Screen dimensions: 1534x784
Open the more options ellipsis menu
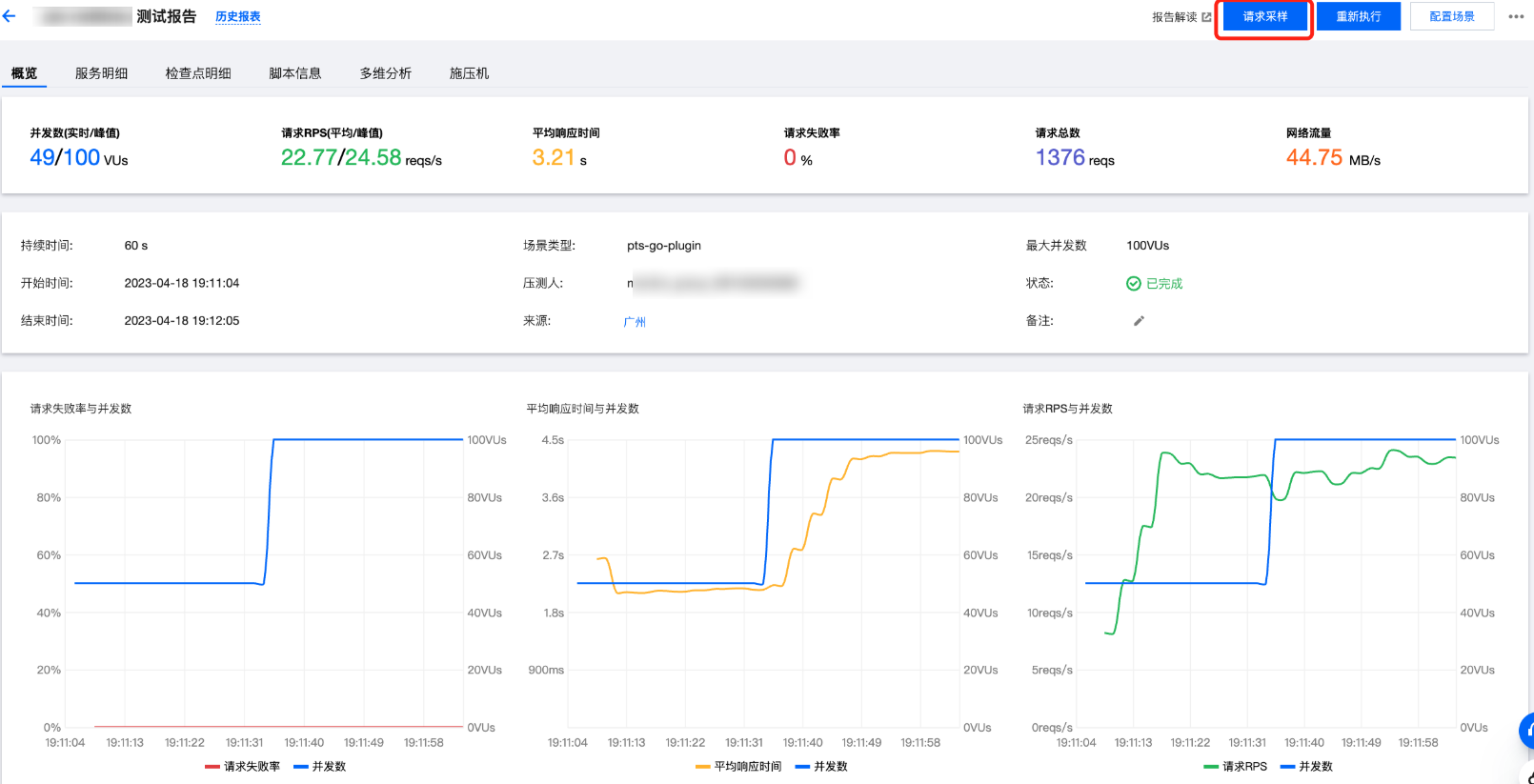point(1516,16)
